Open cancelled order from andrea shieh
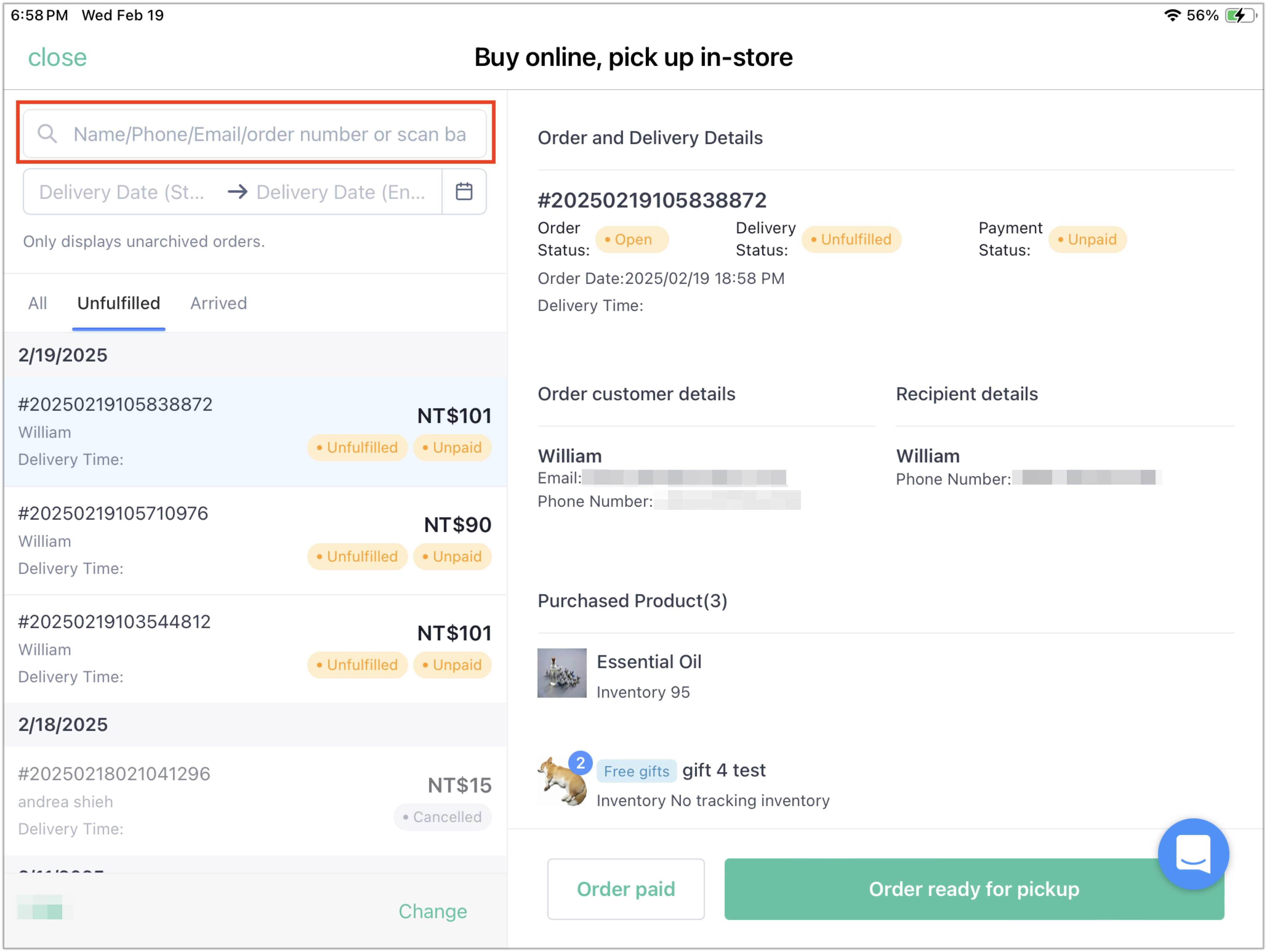The width and height of the screenshot is (1267, 952). (255, 801)
